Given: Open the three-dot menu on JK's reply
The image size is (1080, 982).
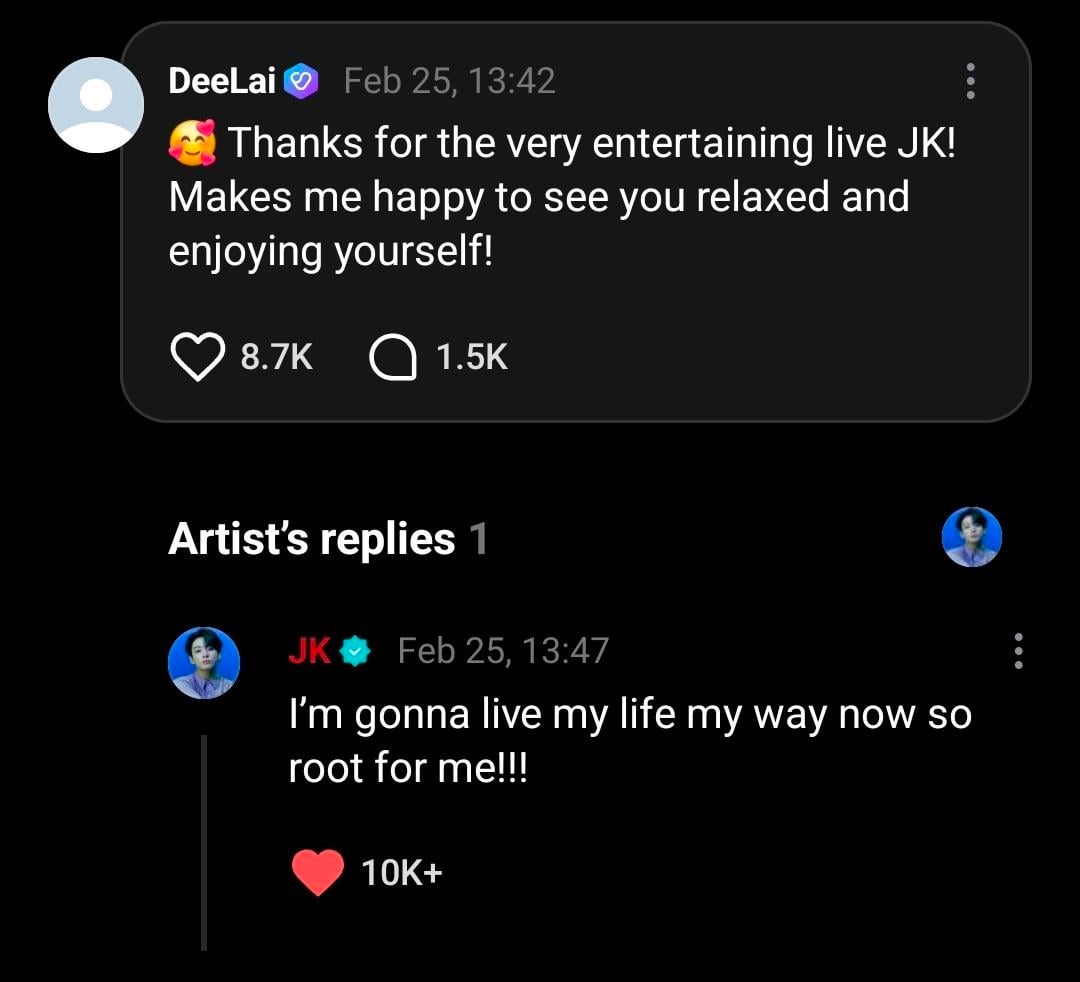Looking at the screenshot, I should pyautogui.click(x=1018, y=651).
